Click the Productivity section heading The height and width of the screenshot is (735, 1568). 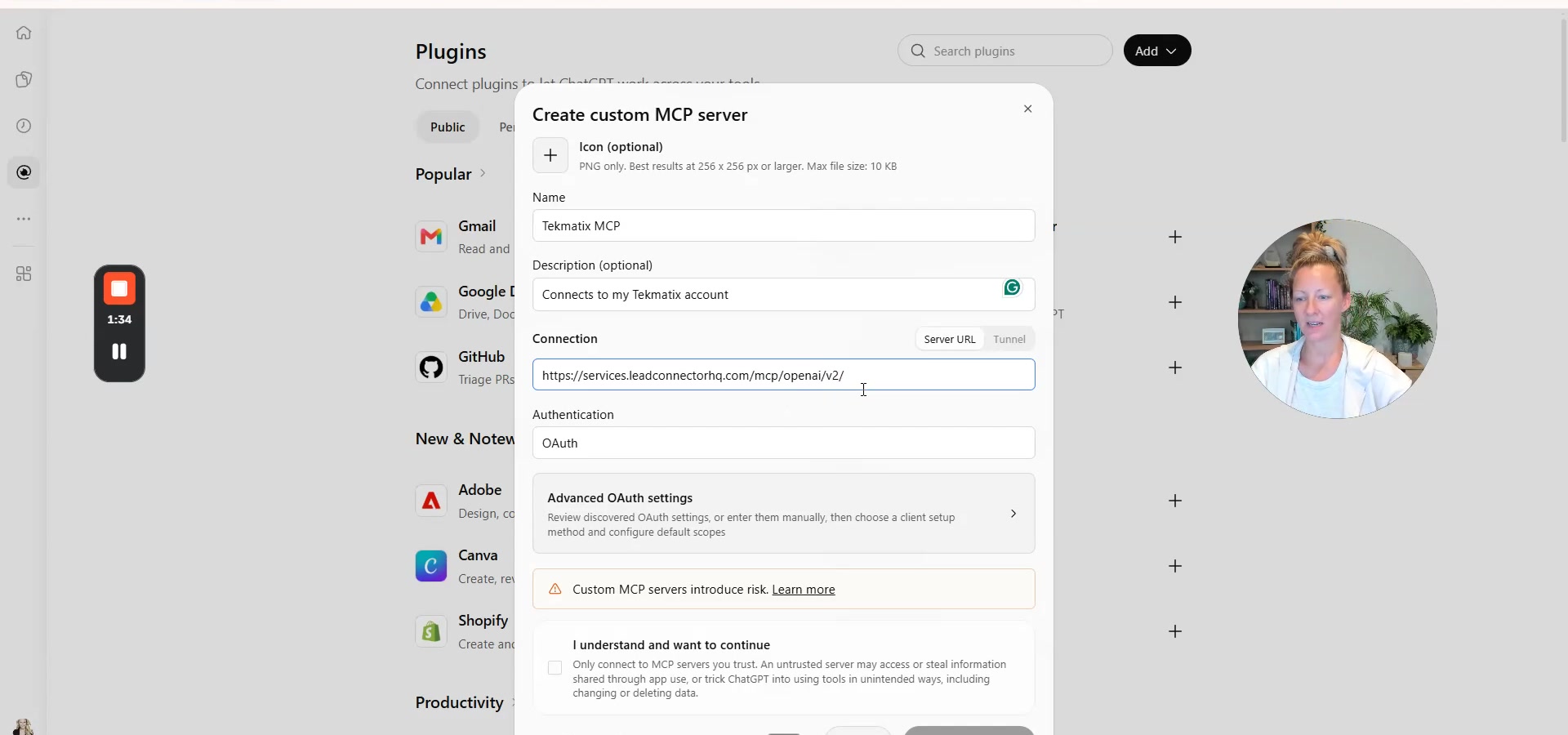tap(460, 702)
